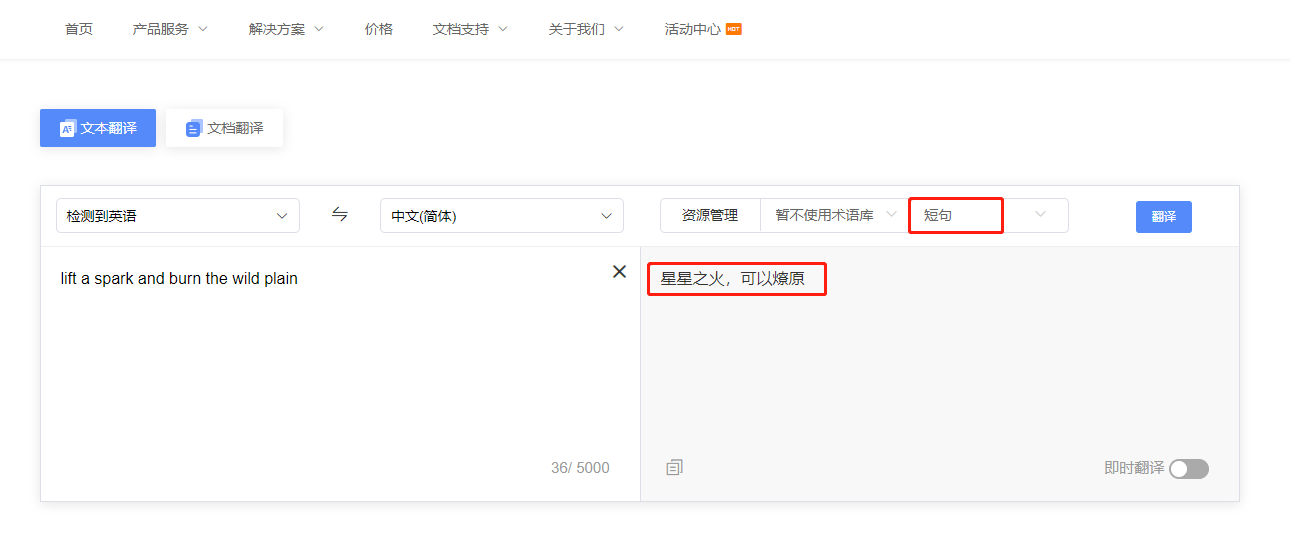Open the 短句 mode dropdown
The image size is (1290, 537).
[x=987, y=215]
